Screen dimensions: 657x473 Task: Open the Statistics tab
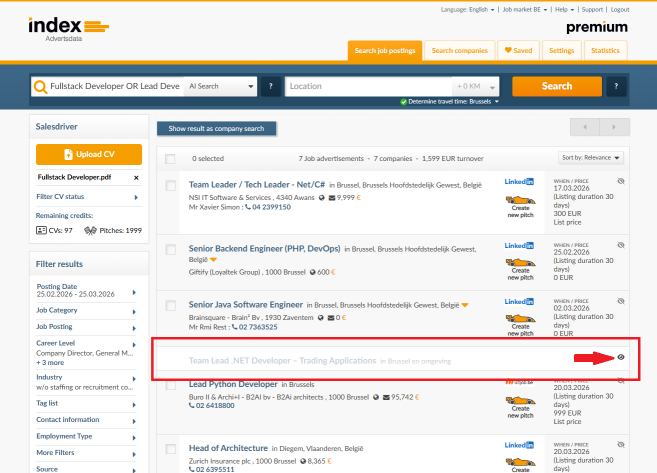click(605, 51)
